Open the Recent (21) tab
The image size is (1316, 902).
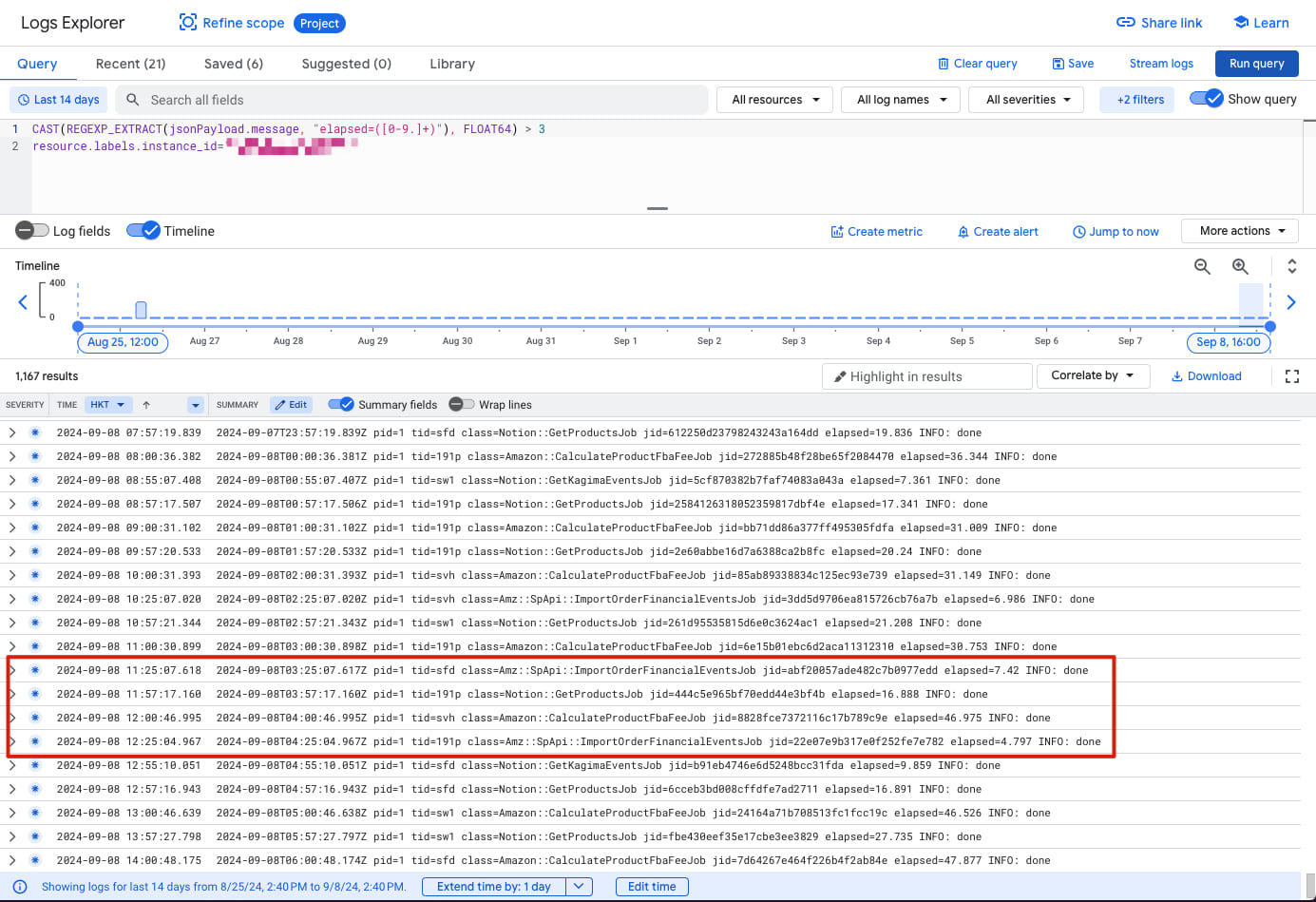130,64
